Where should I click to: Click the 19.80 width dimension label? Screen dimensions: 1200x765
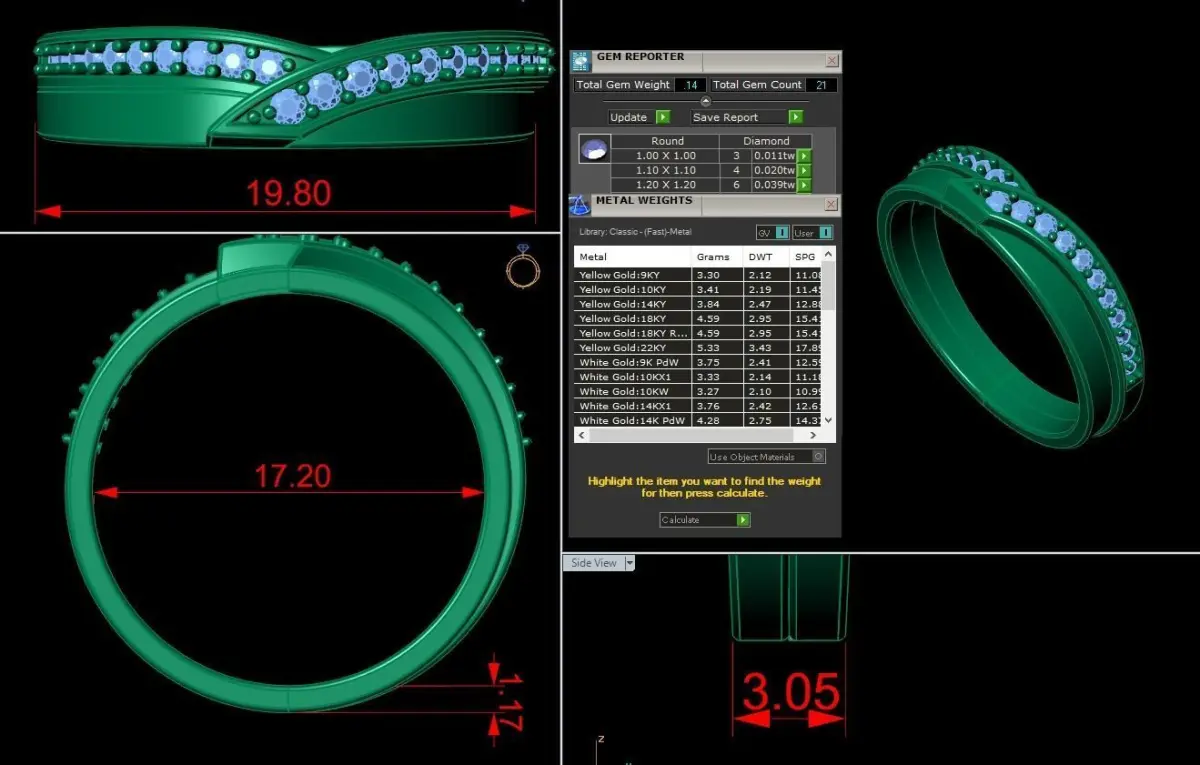[x=289, y=193]
